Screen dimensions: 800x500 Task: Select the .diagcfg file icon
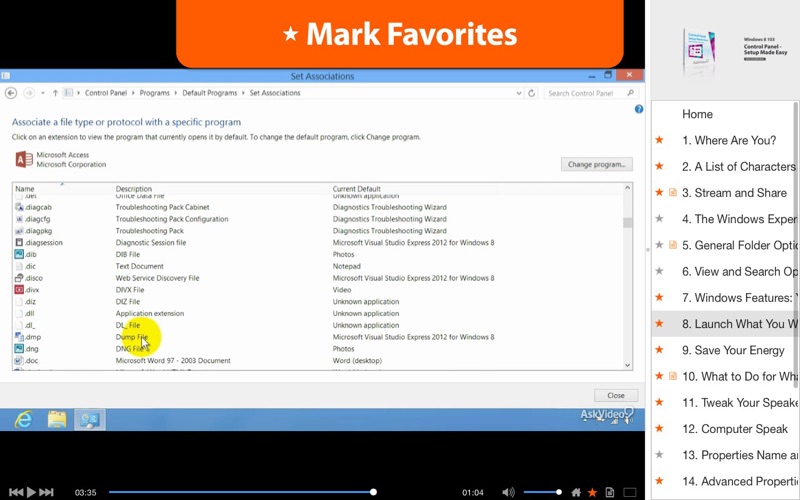(x=19, y=219)
